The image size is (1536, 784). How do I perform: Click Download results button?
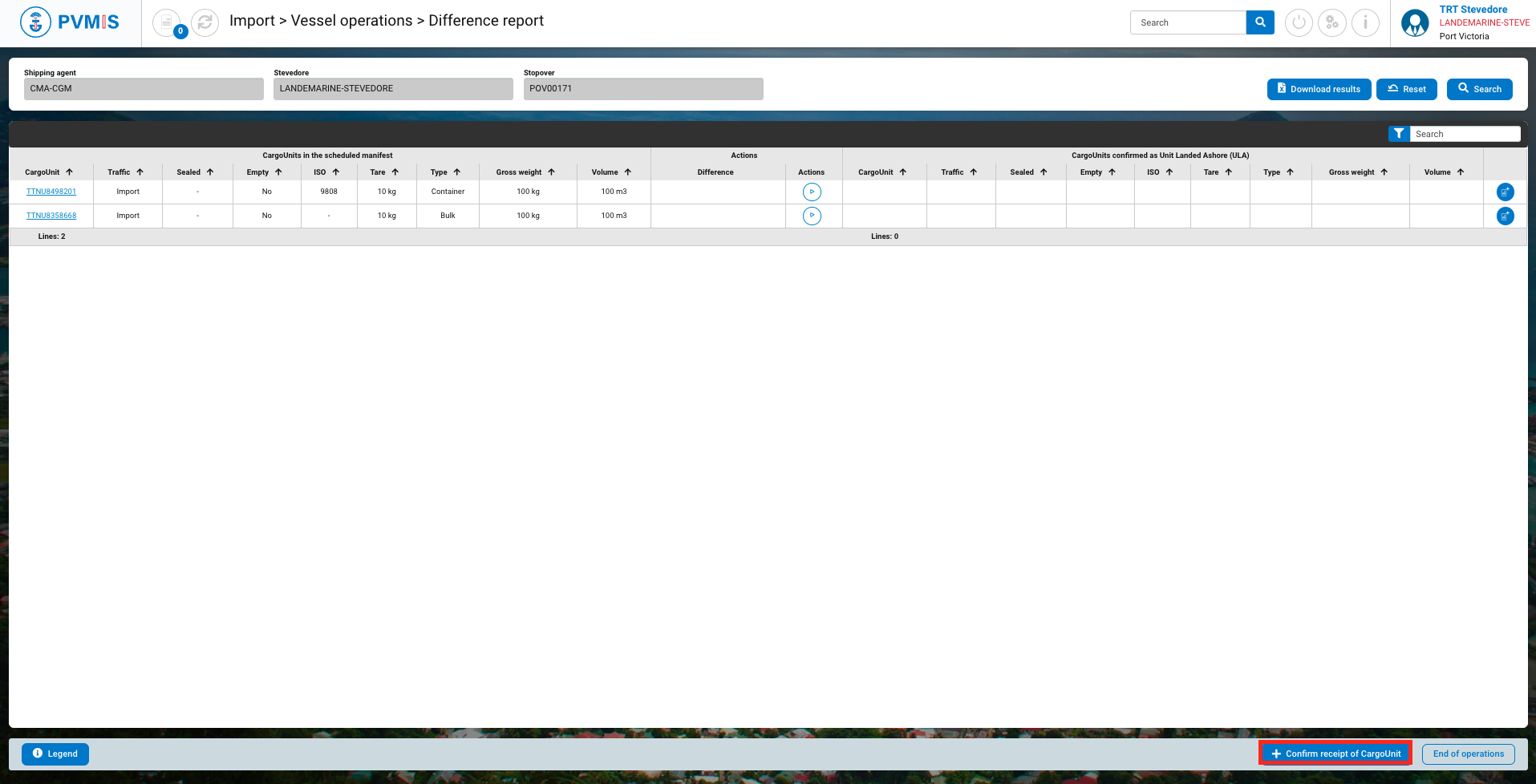[1319, 89]
